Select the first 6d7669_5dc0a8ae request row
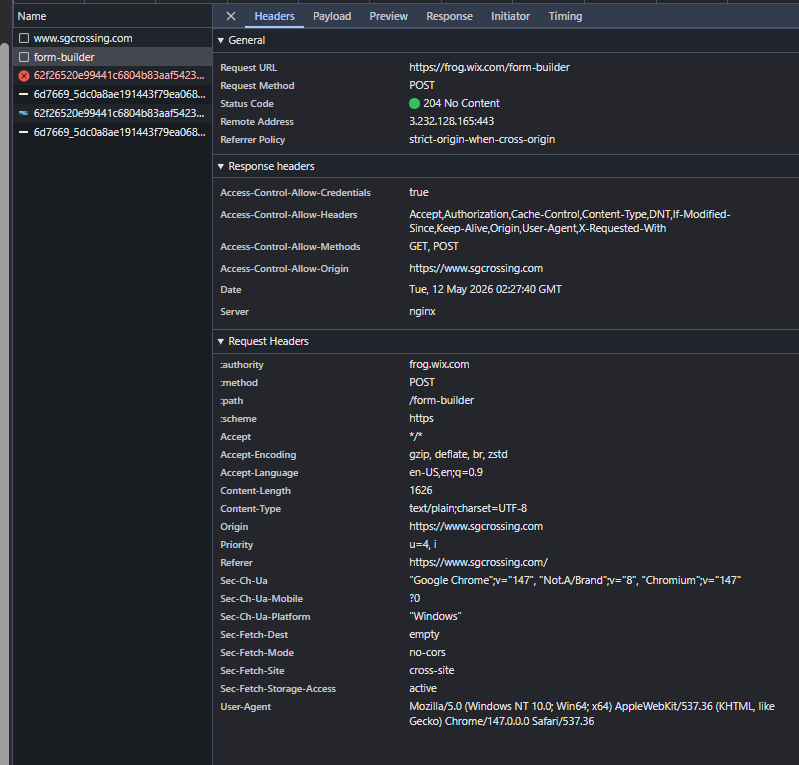The height and width of the screenshot is (765, 799). pos(112,94)
